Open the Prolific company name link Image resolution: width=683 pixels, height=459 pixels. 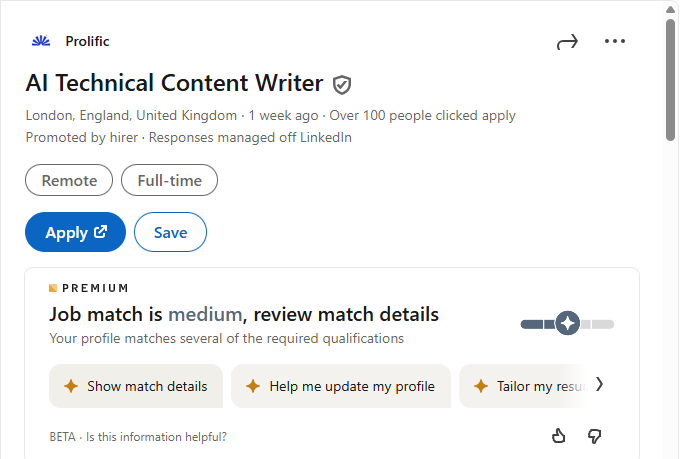coord(87,41)
